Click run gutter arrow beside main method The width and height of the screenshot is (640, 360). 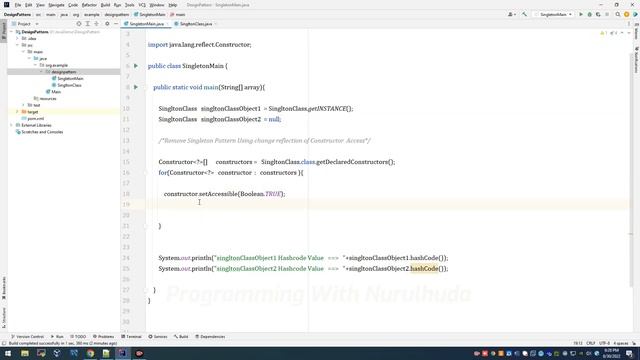136,87
